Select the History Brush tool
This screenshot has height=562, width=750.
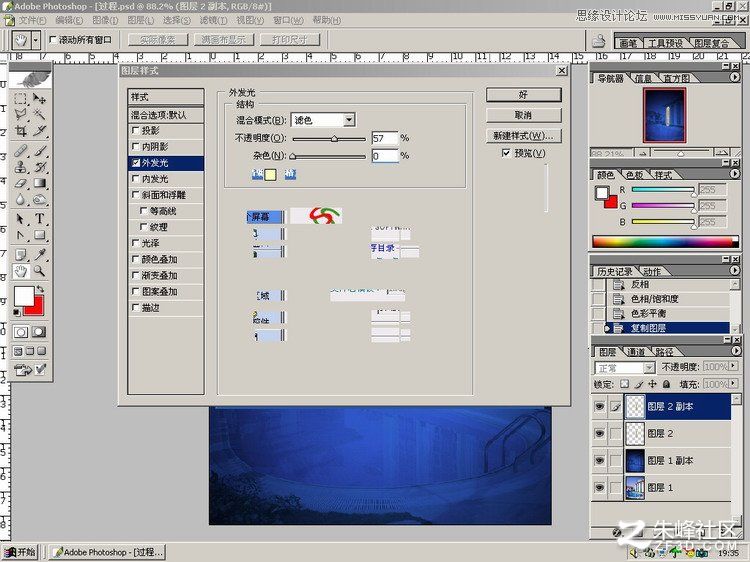(x=39, y=167)
